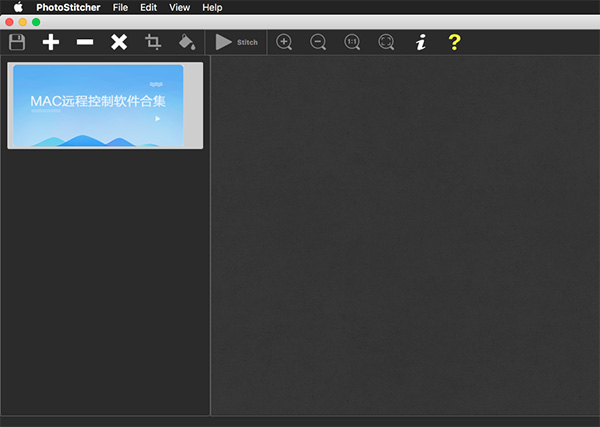Open the Edit menu
The image size is (600, 427).
pyautogui.click(x=148, y=7)
